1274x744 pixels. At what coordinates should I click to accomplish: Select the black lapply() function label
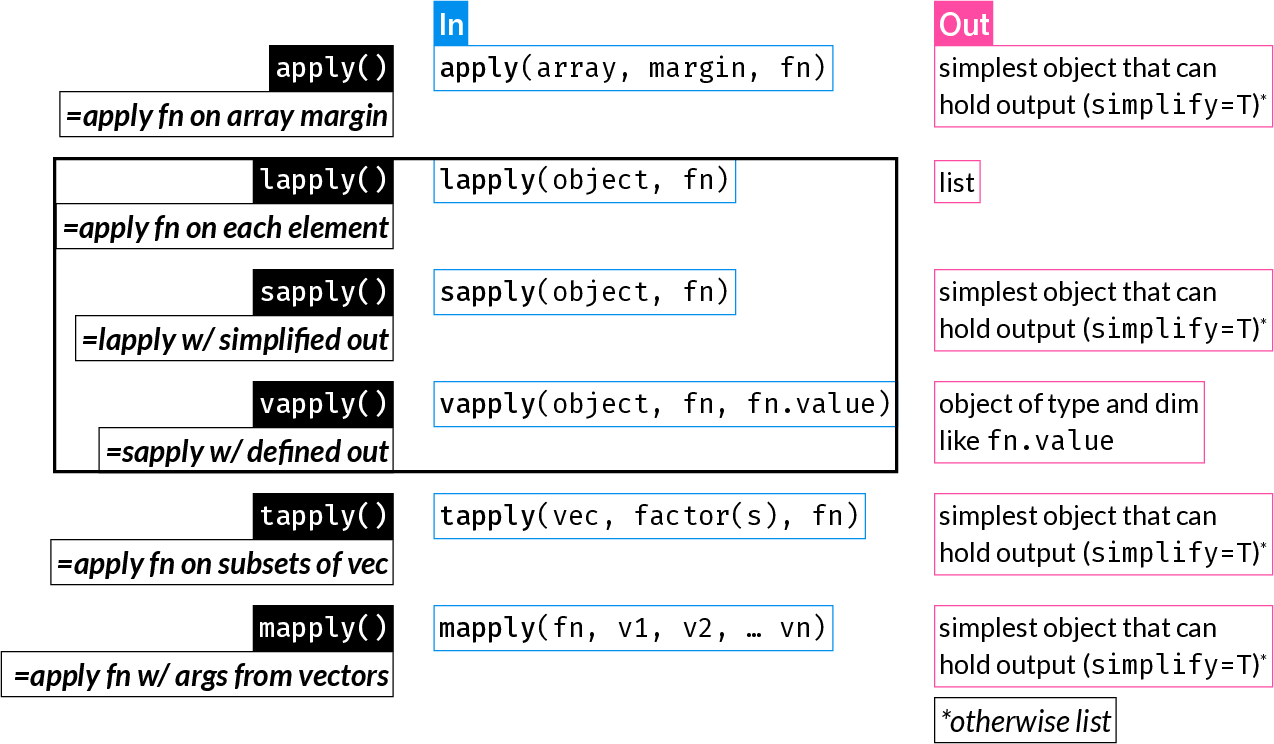(322, 180)
